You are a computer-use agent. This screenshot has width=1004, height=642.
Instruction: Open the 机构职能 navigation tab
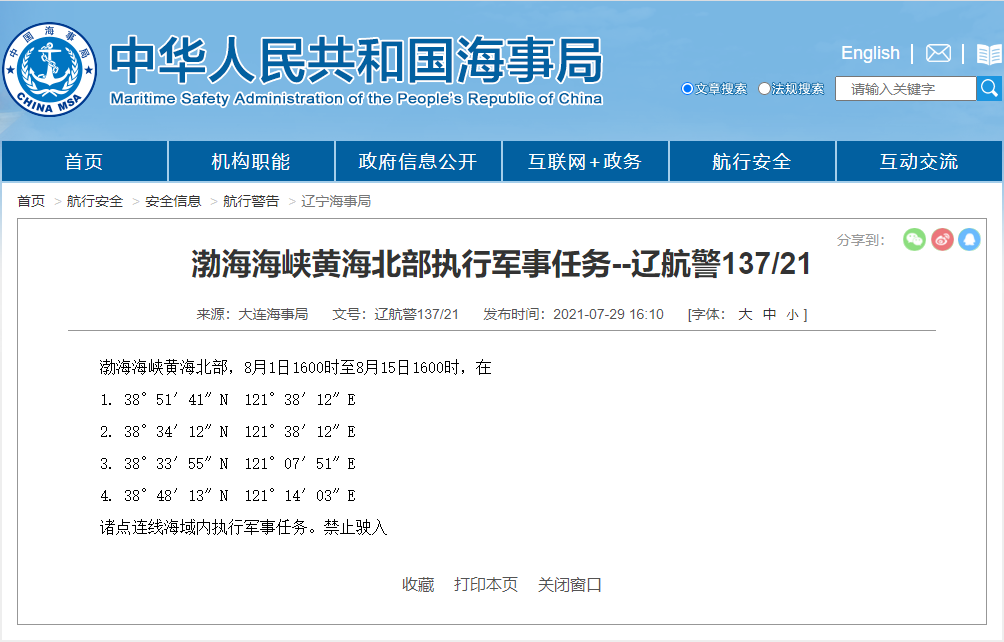pyautogui.click(x=251, y=161)
